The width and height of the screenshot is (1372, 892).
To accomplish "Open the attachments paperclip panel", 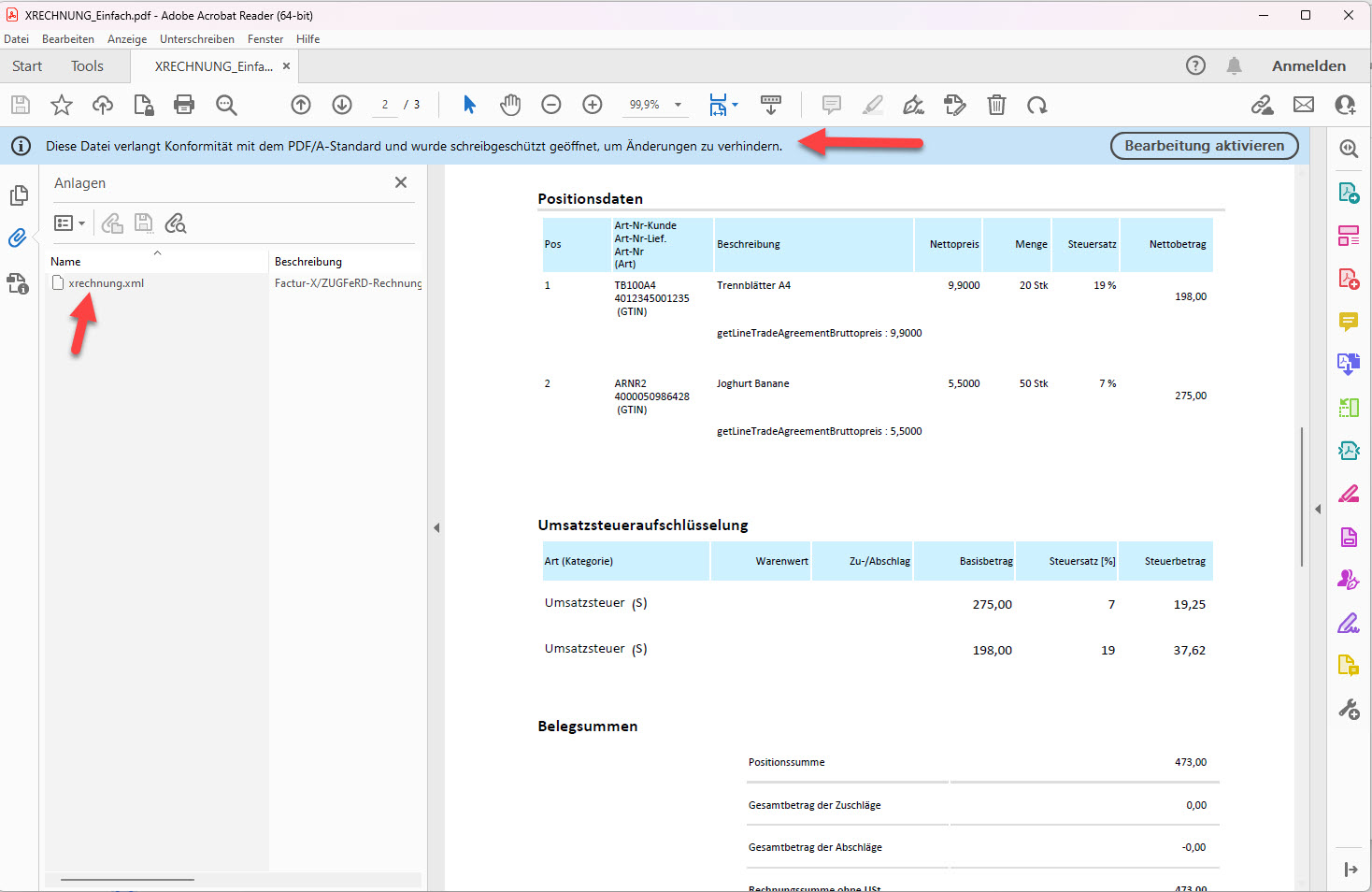I will 18,238.
